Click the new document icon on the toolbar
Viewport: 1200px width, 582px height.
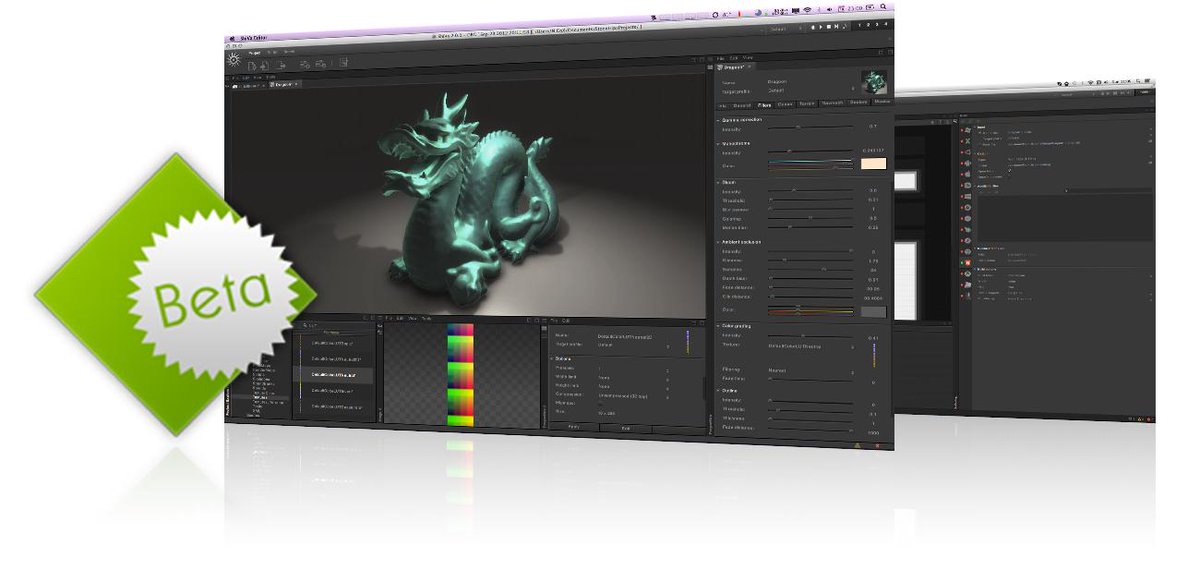click(x=252, y=65)
